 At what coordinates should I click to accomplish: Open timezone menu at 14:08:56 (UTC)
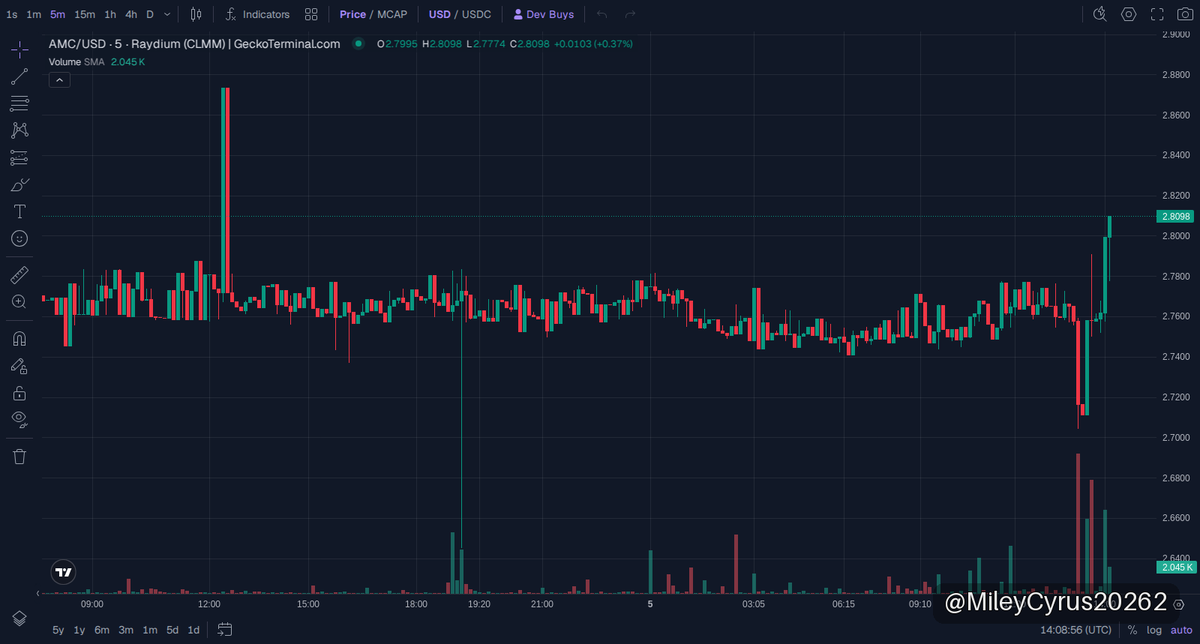[1076, 630]
